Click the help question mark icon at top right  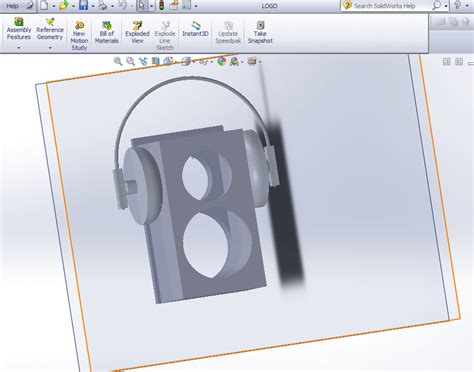coord(458,5)
